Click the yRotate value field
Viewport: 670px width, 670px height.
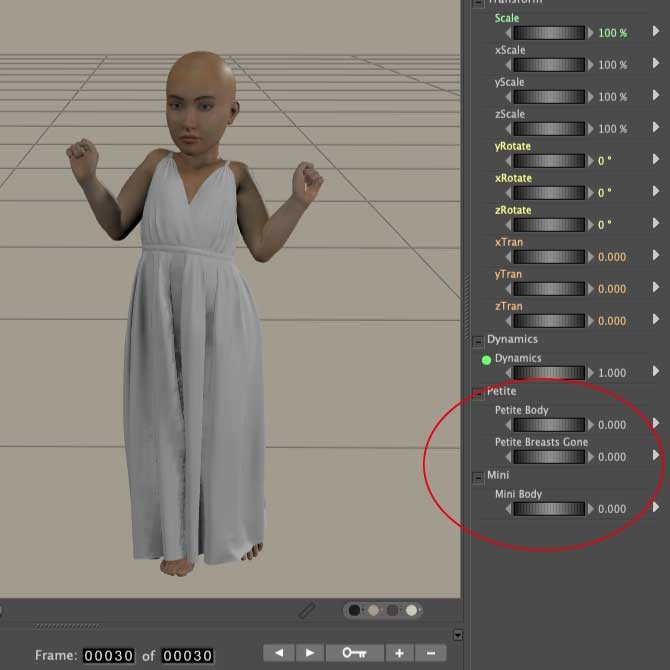point(604,161)
